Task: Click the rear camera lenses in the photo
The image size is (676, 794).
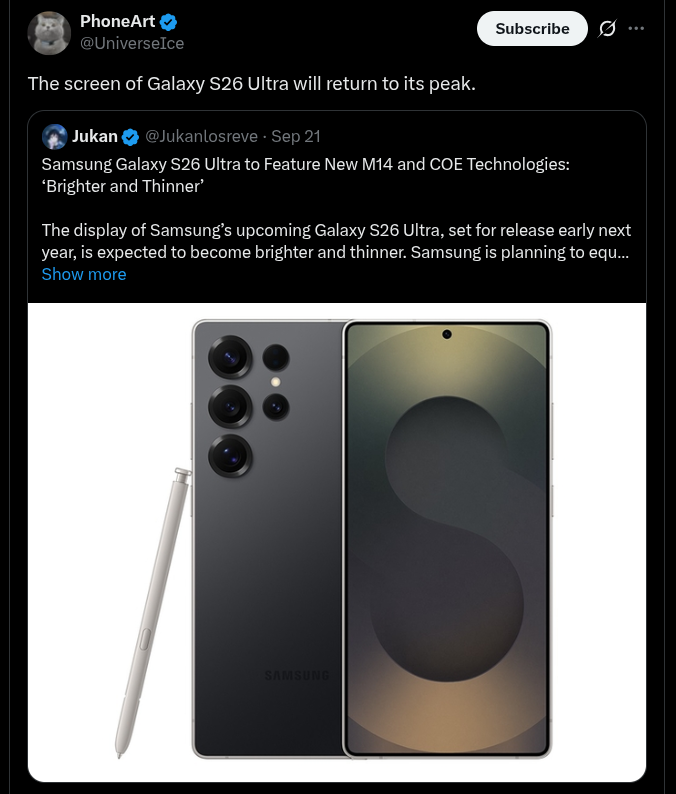Action: [232, 406]
